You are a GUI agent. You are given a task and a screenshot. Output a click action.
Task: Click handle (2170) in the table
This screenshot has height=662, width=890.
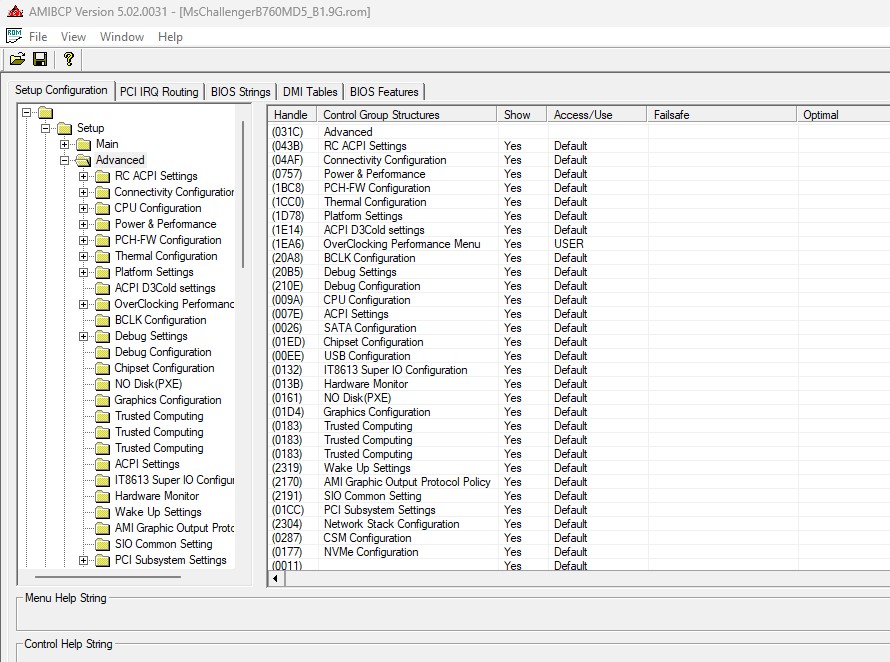click(x=287, y=482)
